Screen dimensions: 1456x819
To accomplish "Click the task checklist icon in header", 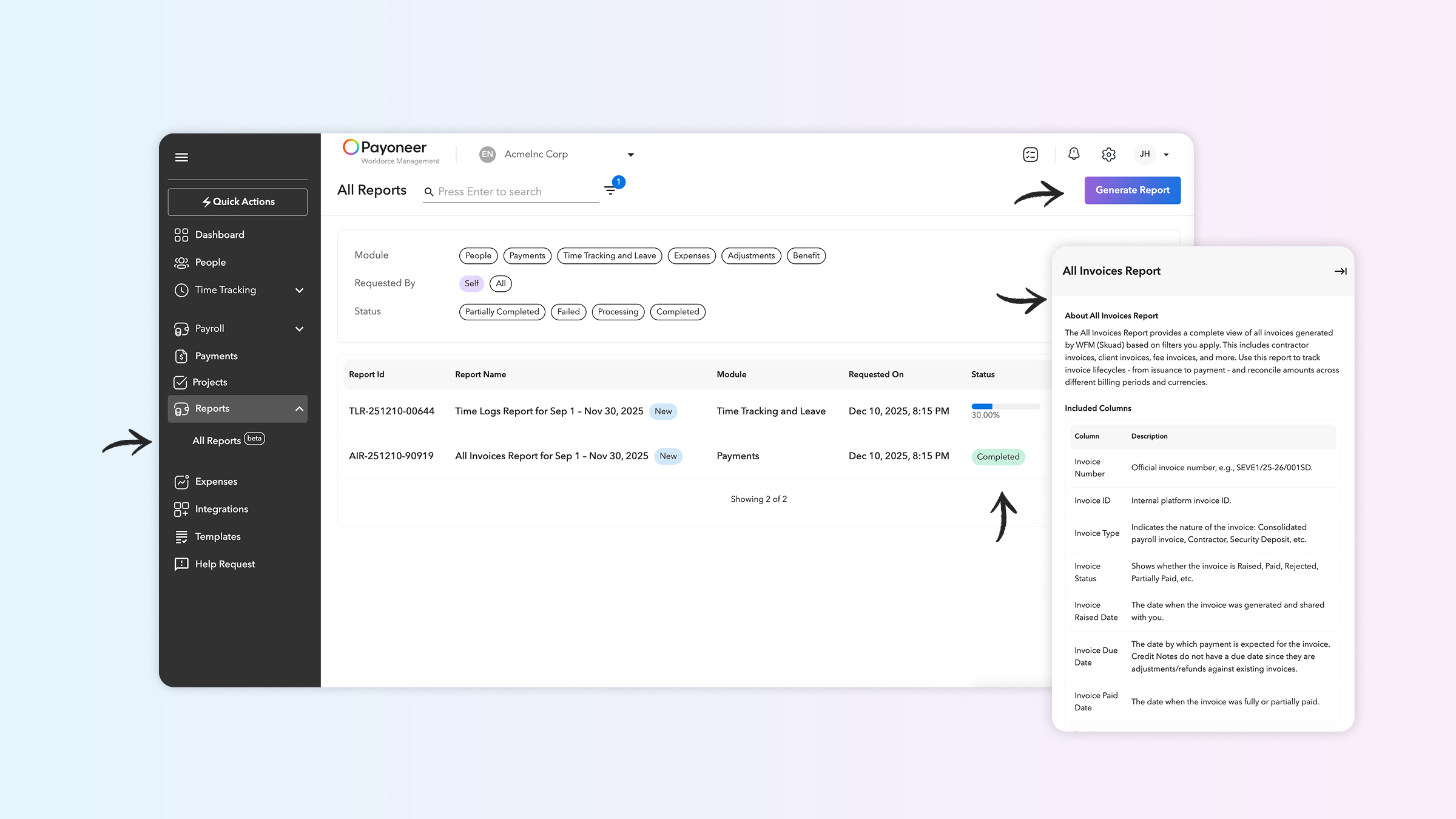I will [x=1030, y=154].
